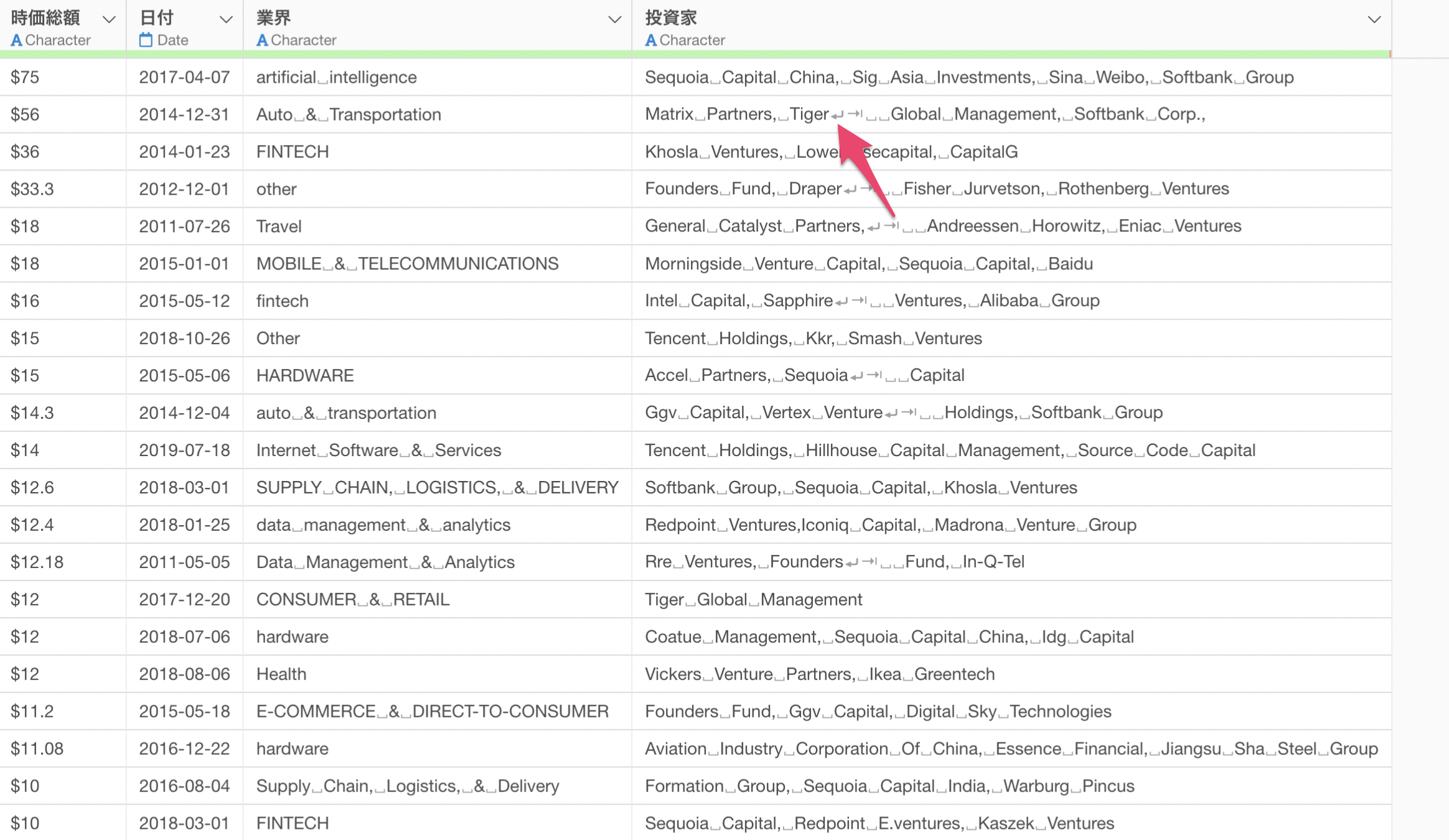Click the SUPPLY CHAIN, LOGISTICS, & DELIVERY cell
This screenshot has height=840, width=1449.
(x=438, y=488)
